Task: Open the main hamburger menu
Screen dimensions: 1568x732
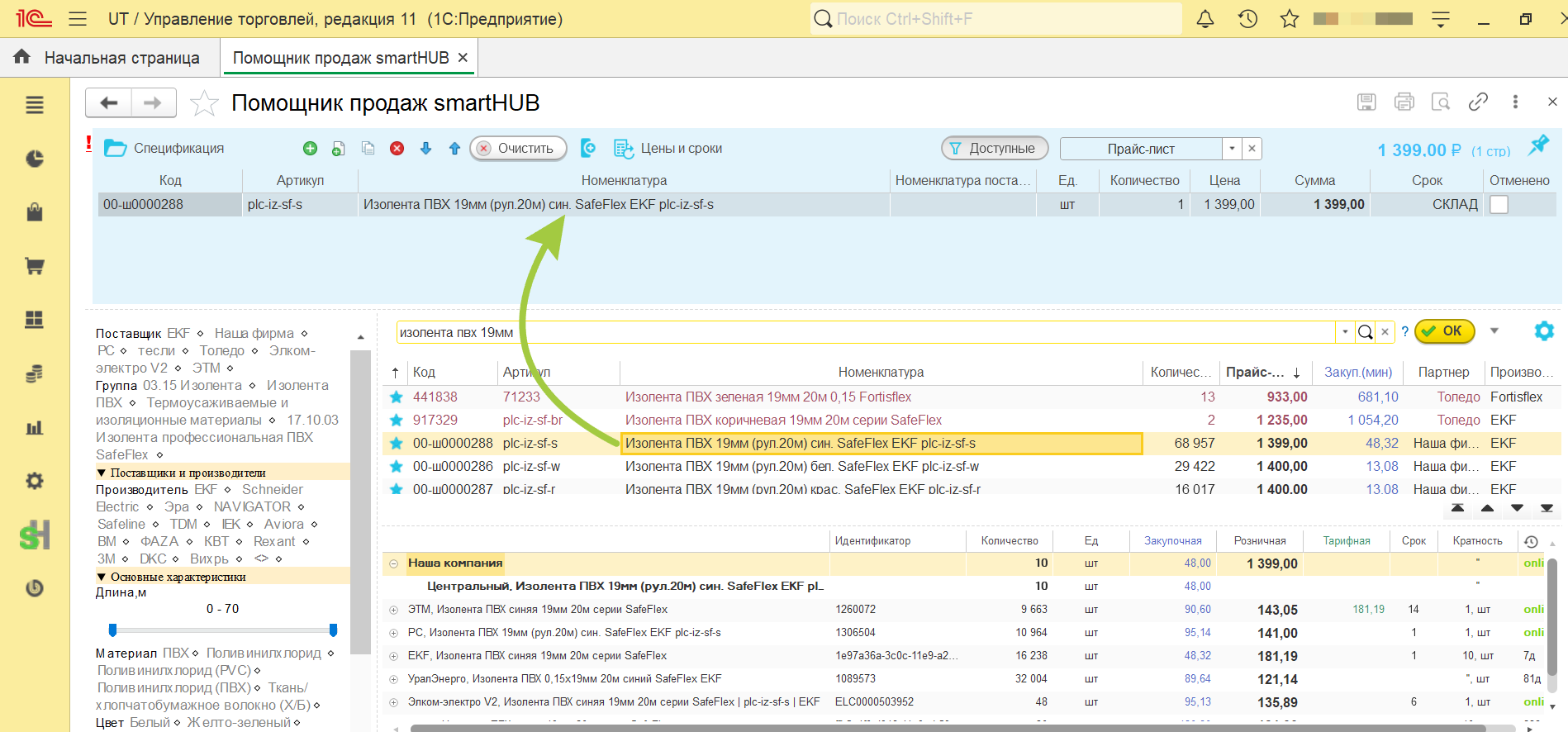Action: click(x=78, y=19)
